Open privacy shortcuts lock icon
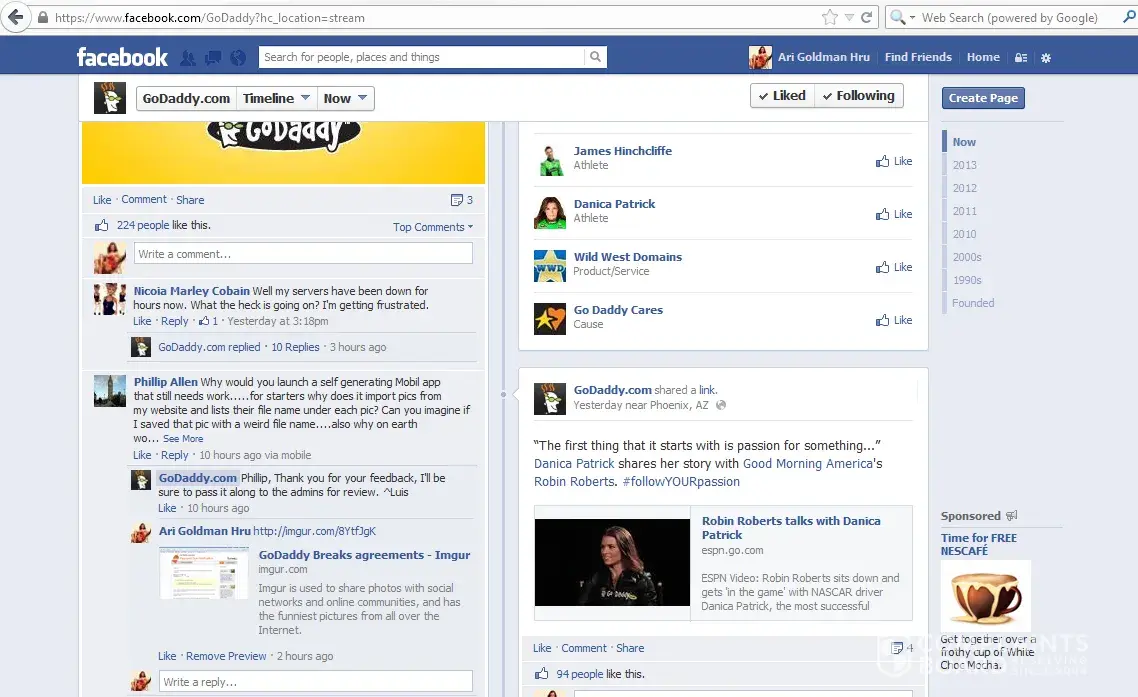The width and height of the screenshot is (1138, 697). coord(1021,58)
